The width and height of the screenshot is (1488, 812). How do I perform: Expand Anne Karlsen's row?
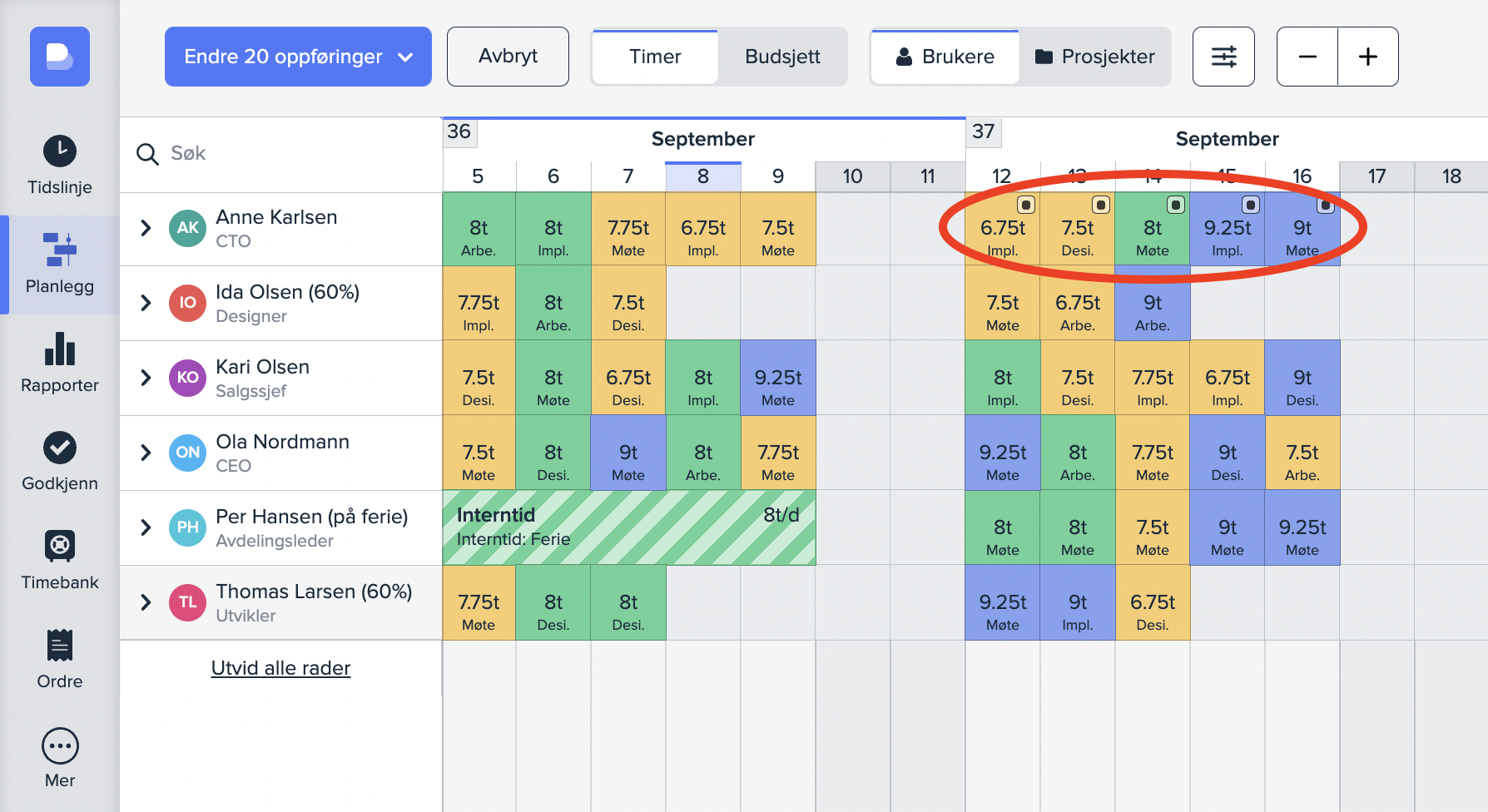click(146, 228)
